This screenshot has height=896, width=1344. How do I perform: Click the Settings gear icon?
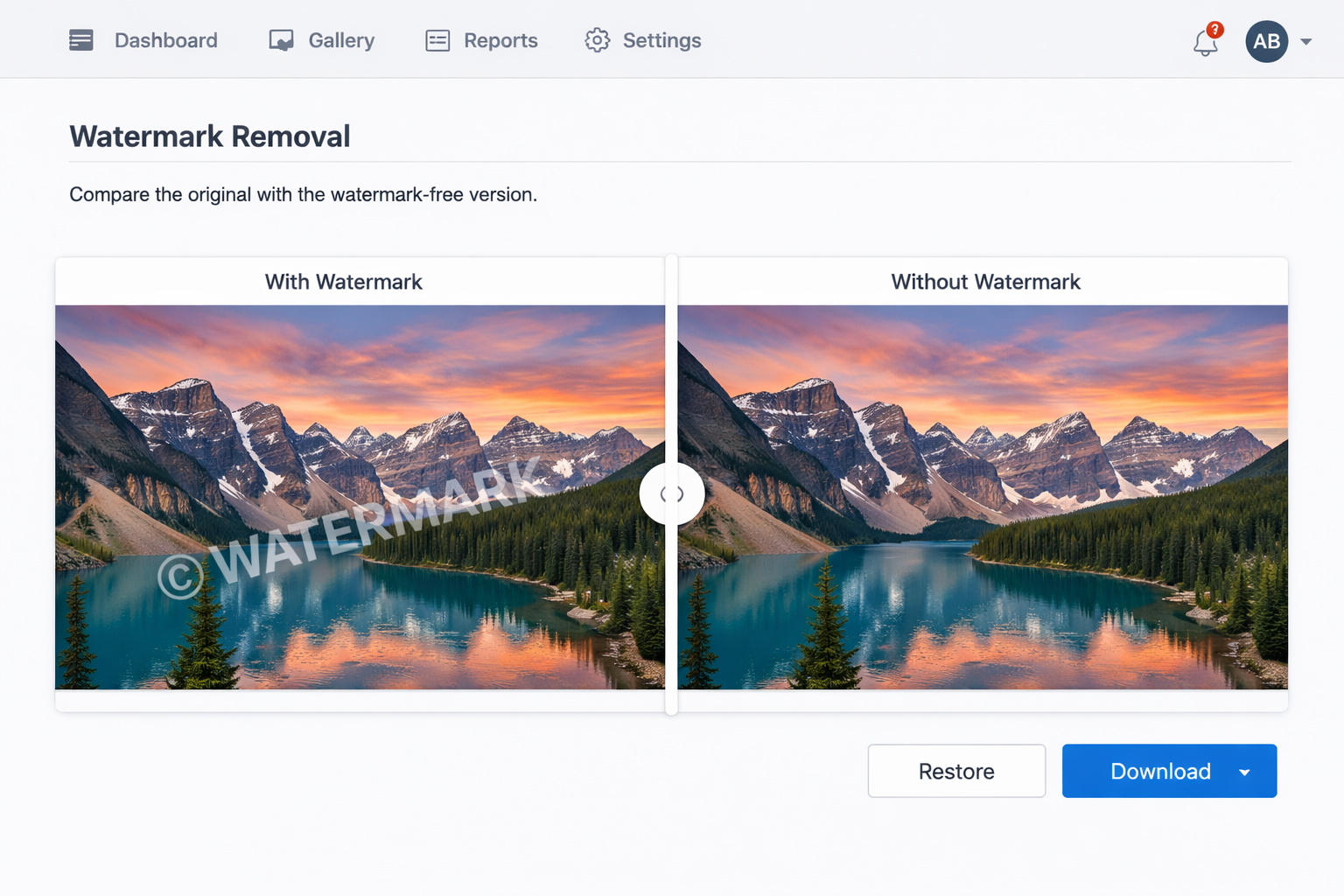pos(597,40)
